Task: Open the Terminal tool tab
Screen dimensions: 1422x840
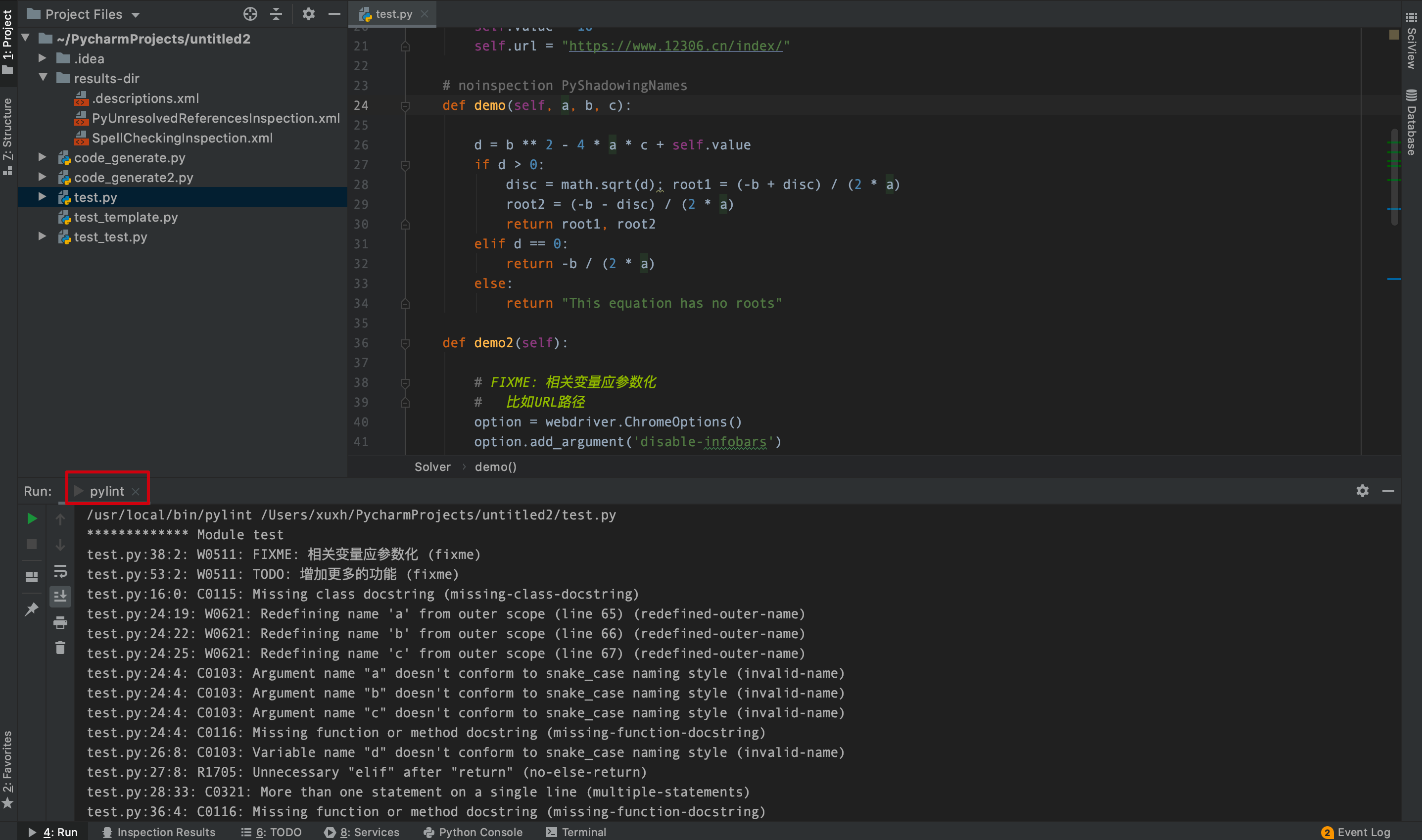Action: [576, 832]
